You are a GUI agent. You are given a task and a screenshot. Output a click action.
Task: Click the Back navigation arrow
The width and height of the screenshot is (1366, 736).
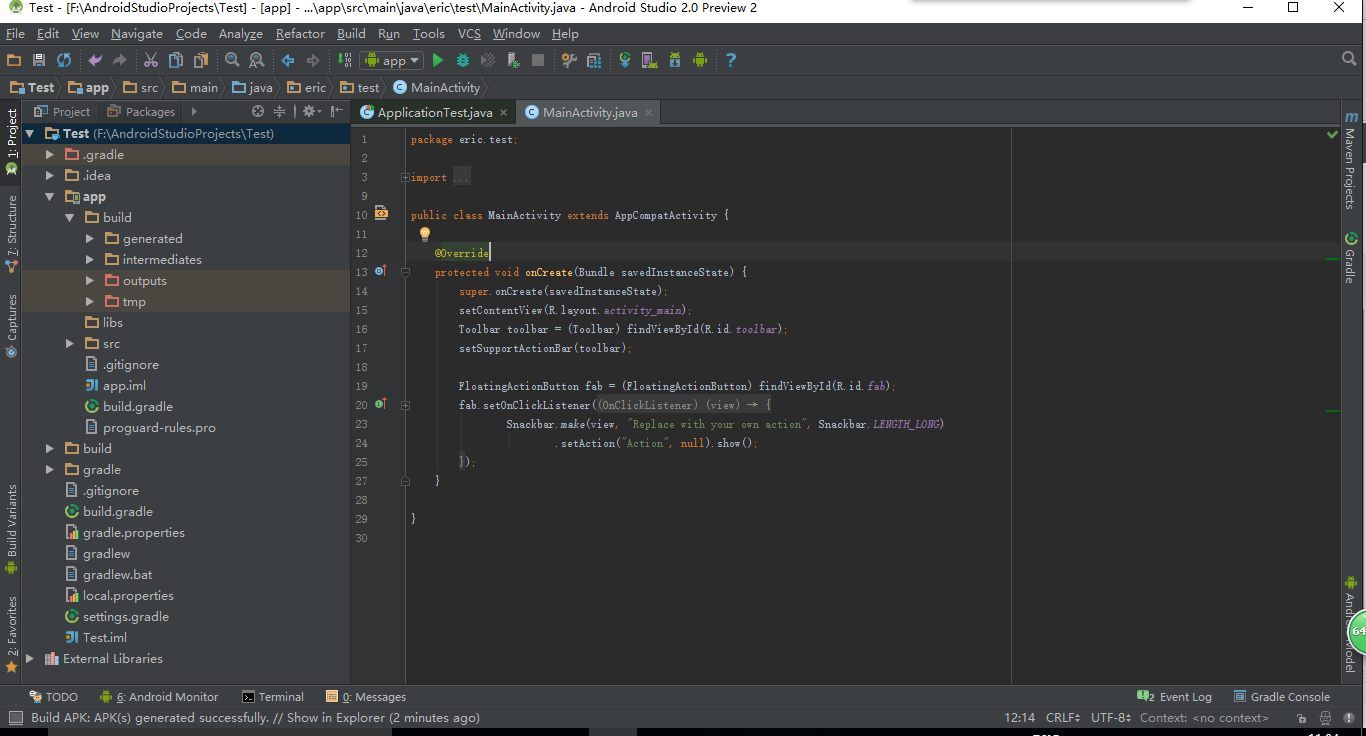288,60
